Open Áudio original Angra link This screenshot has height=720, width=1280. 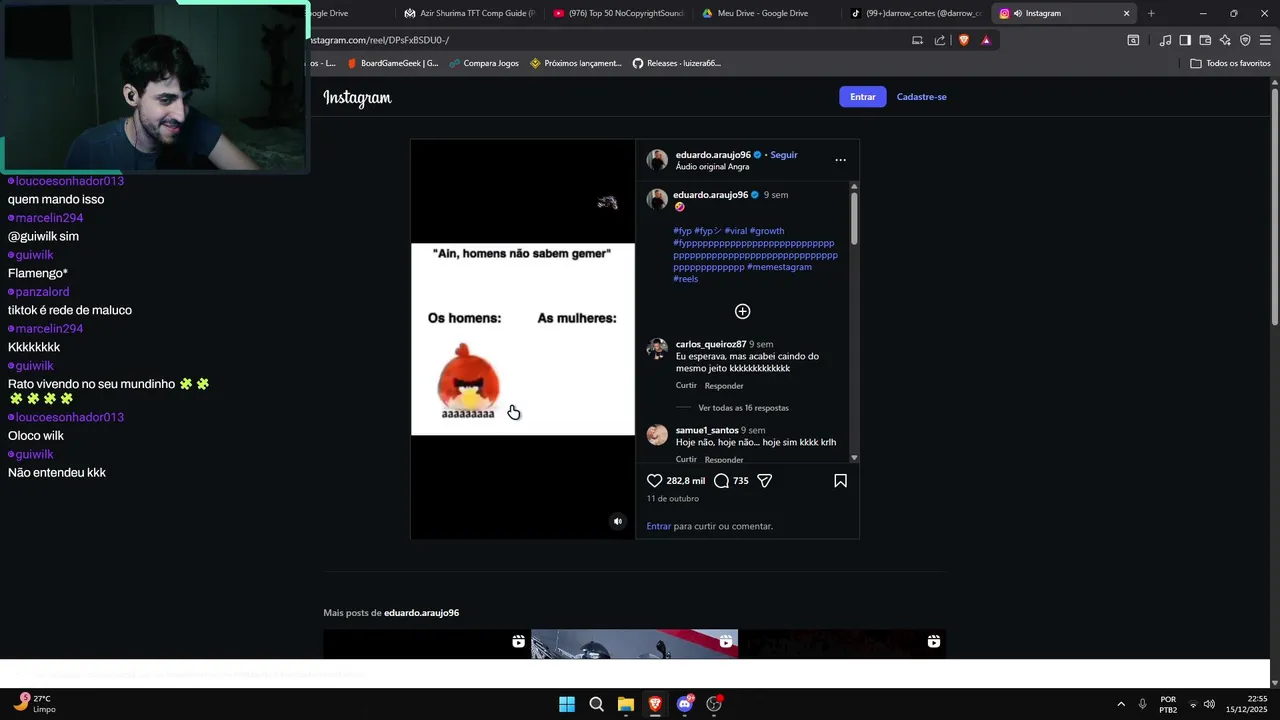pyautogui.click(x=712, y=167)
